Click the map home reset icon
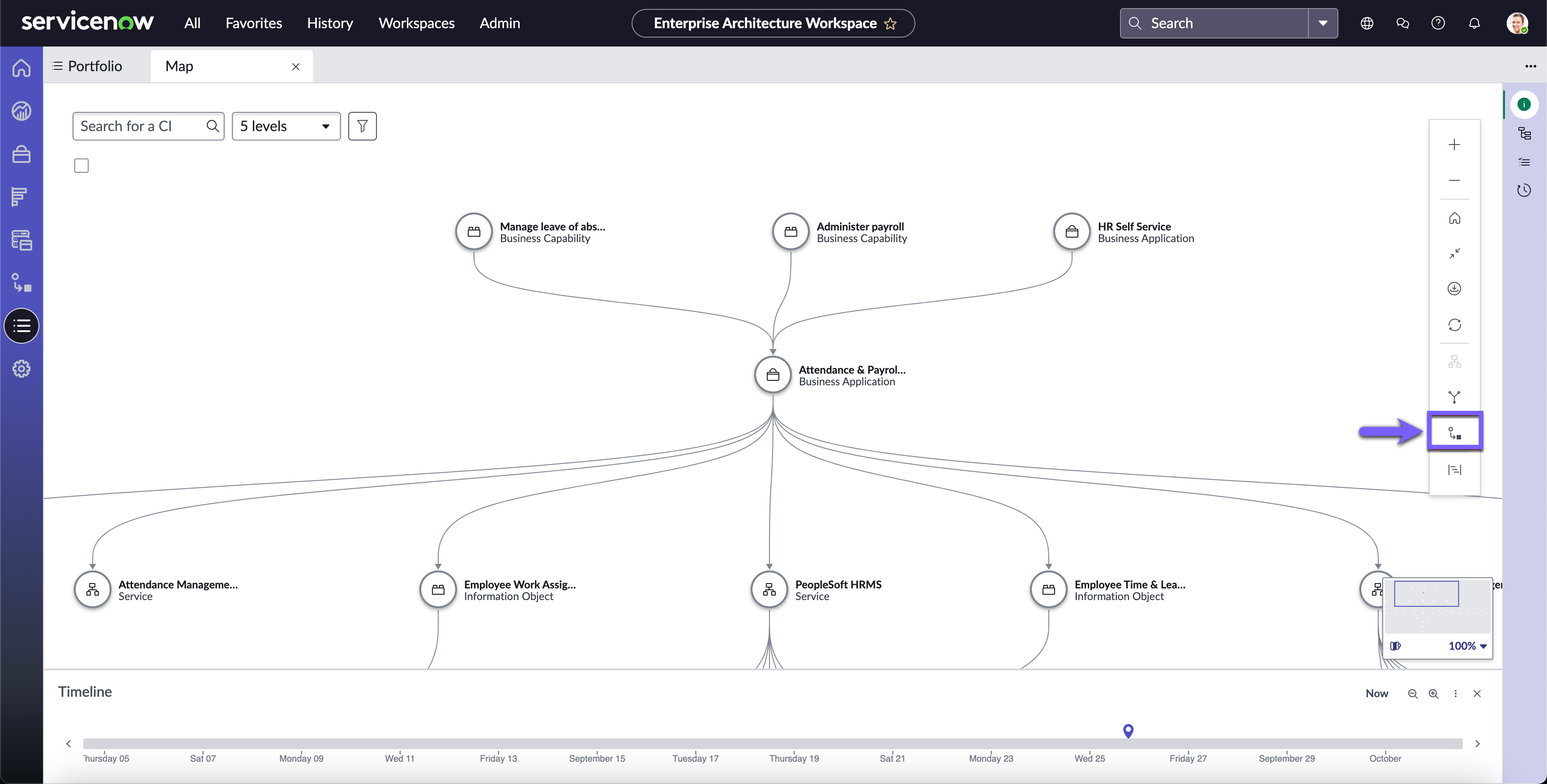This screenshot has height=784, width=1547. 1454,218
